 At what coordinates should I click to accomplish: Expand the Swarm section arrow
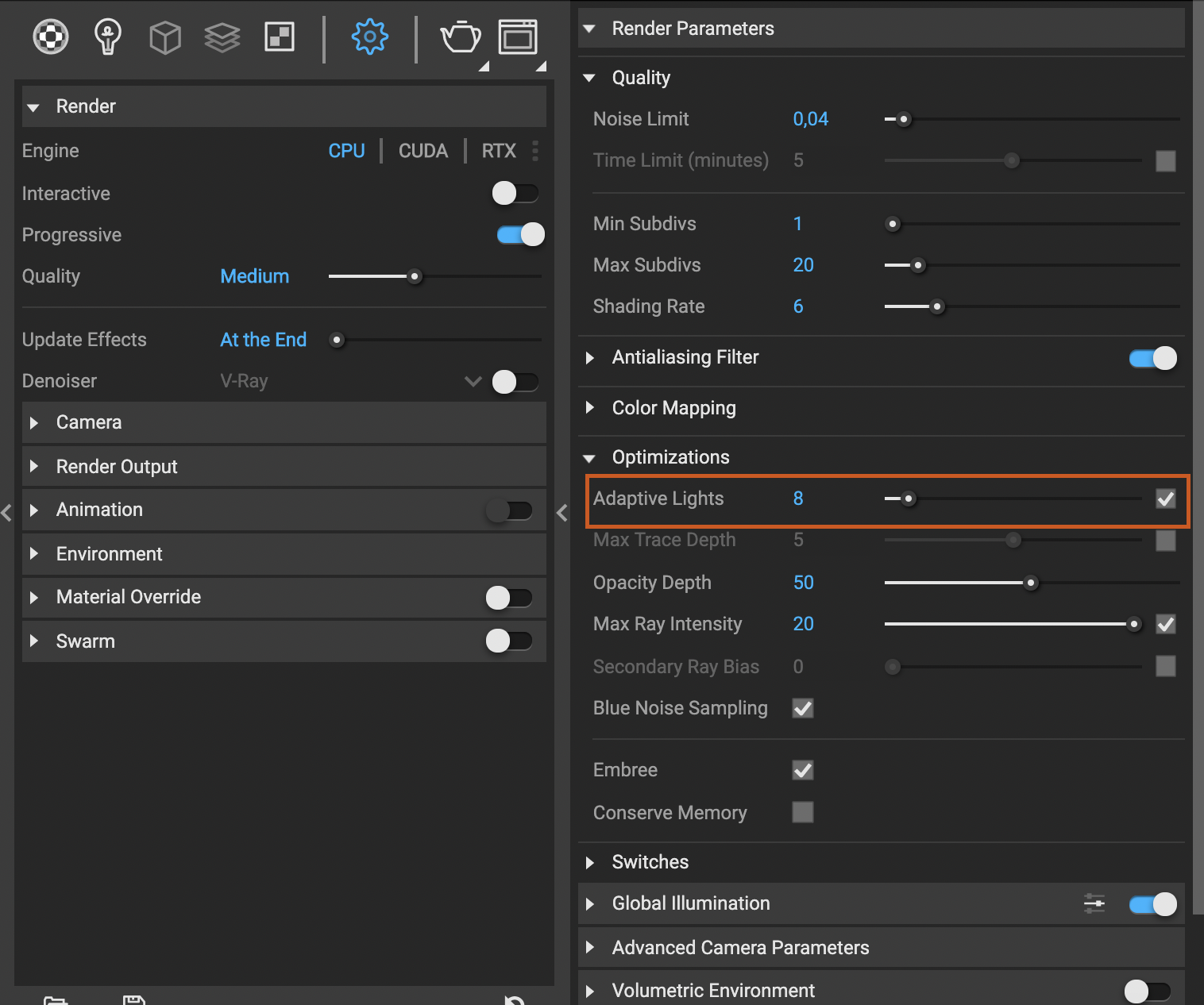coord(34,641)
